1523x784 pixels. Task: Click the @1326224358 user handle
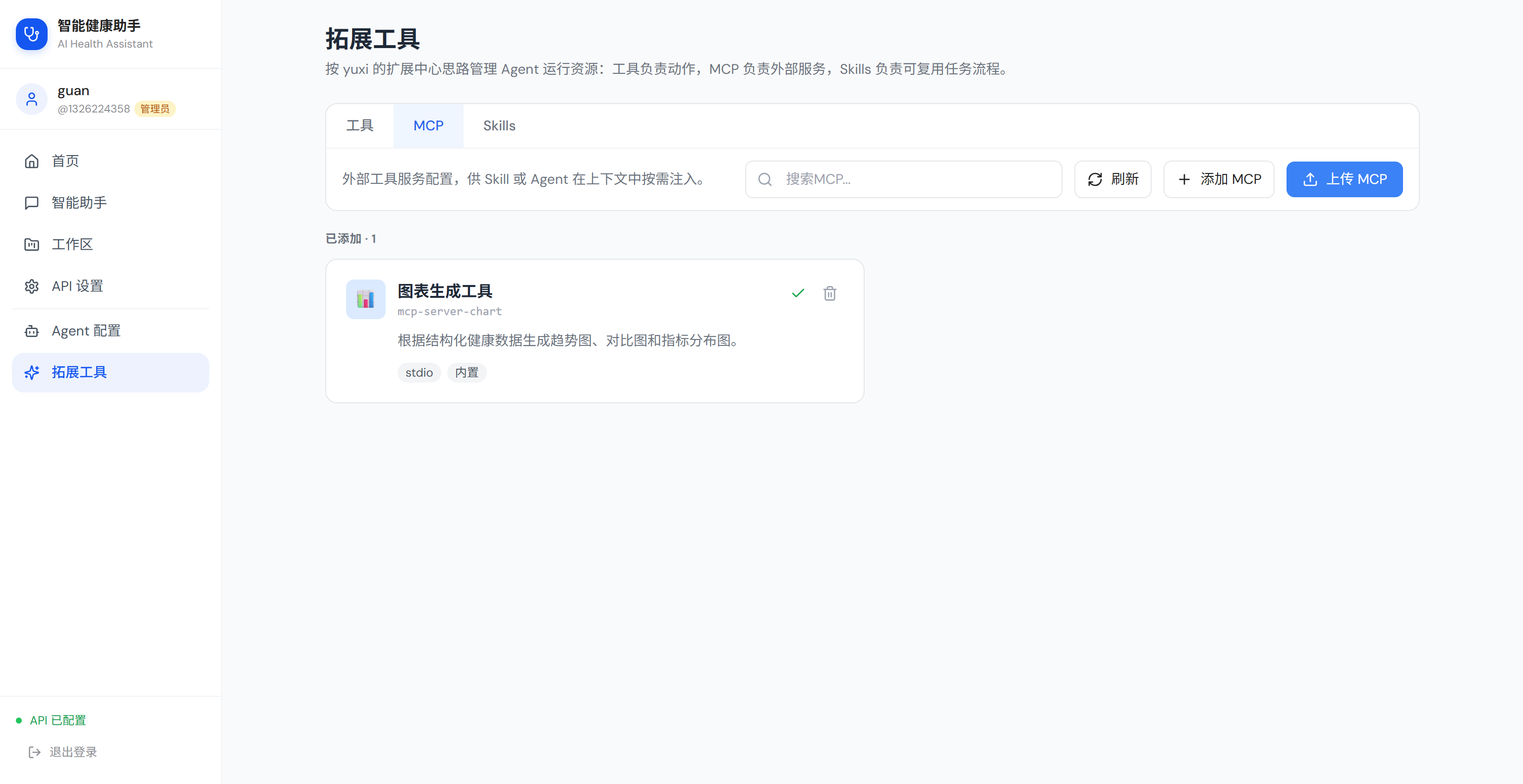click(x=93, y=109)
